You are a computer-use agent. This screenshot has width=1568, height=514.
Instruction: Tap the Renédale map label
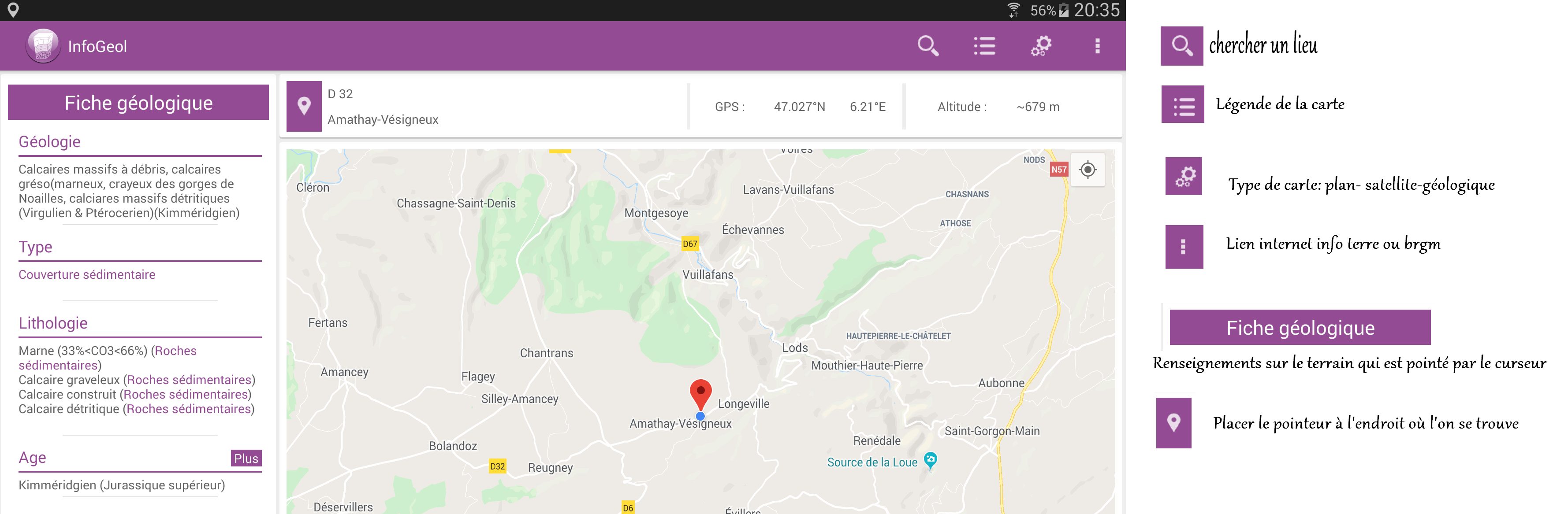pos(876,440)
